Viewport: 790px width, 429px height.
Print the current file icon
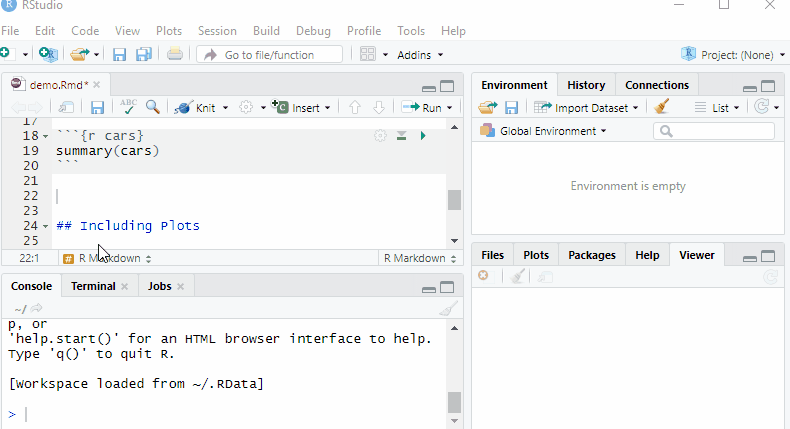175,53
